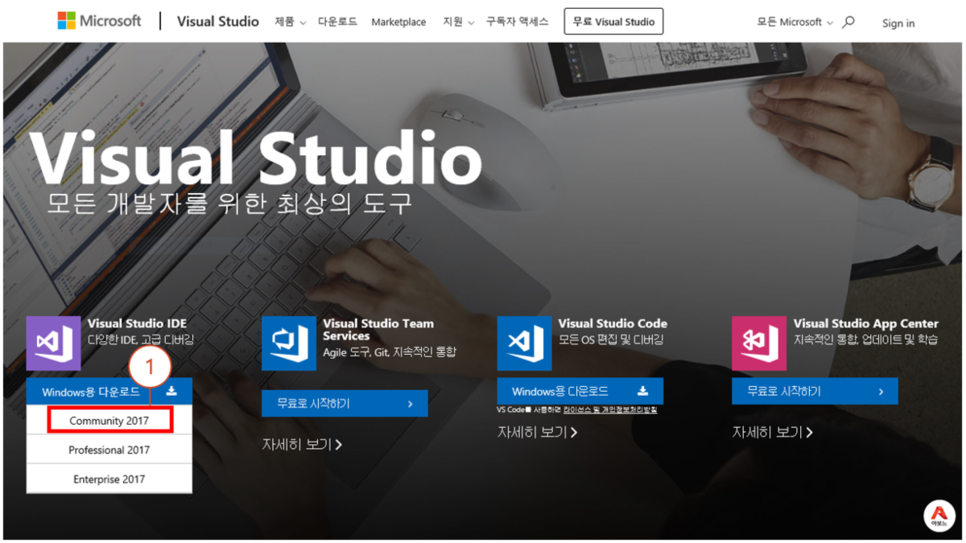Open Marketplace in the navigation bar
966x543 pixels.
pos(399,22)
